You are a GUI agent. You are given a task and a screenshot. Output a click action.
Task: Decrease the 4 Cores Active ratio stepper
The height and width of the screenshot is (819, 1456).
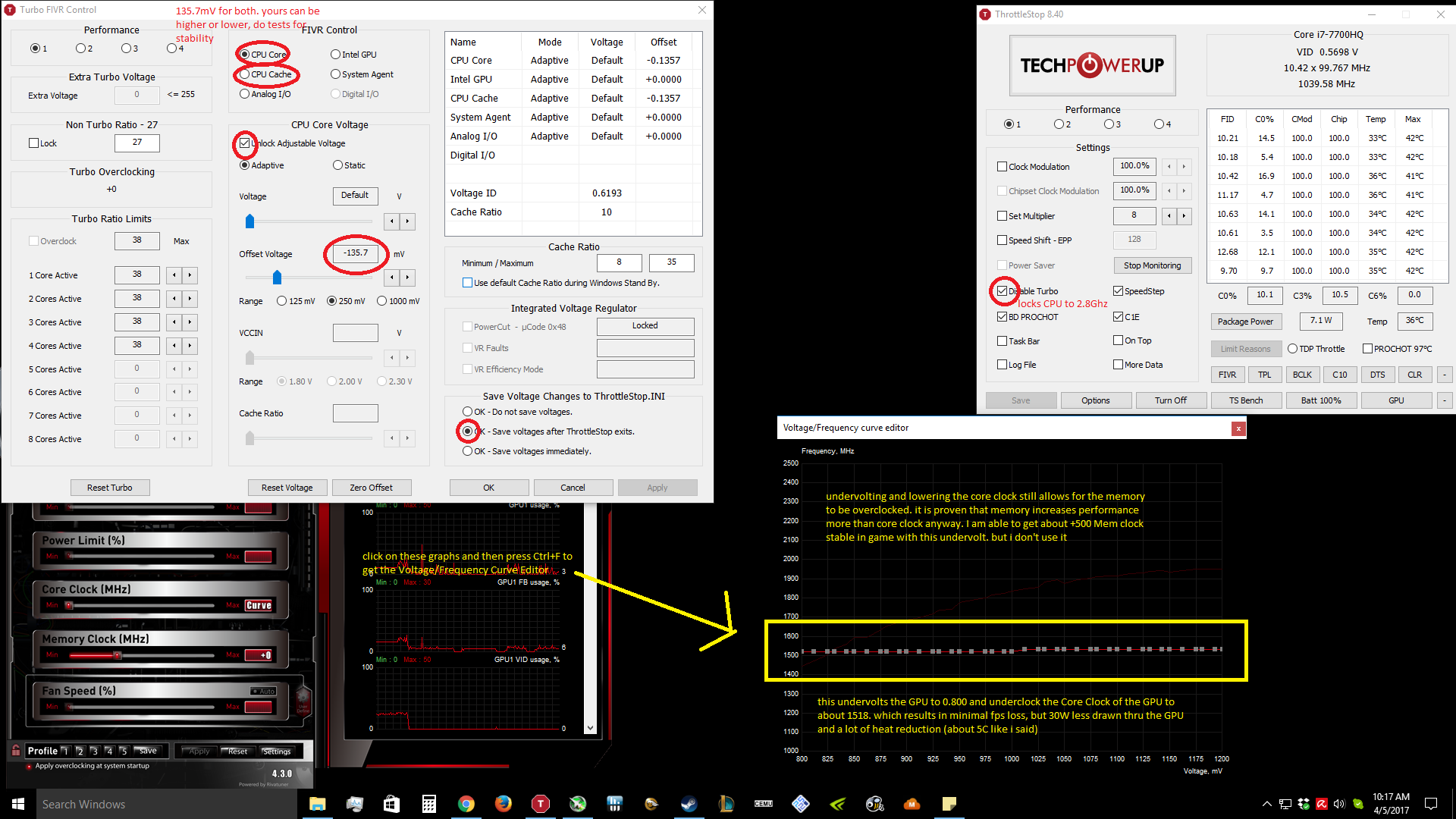(x=174, y=346)
